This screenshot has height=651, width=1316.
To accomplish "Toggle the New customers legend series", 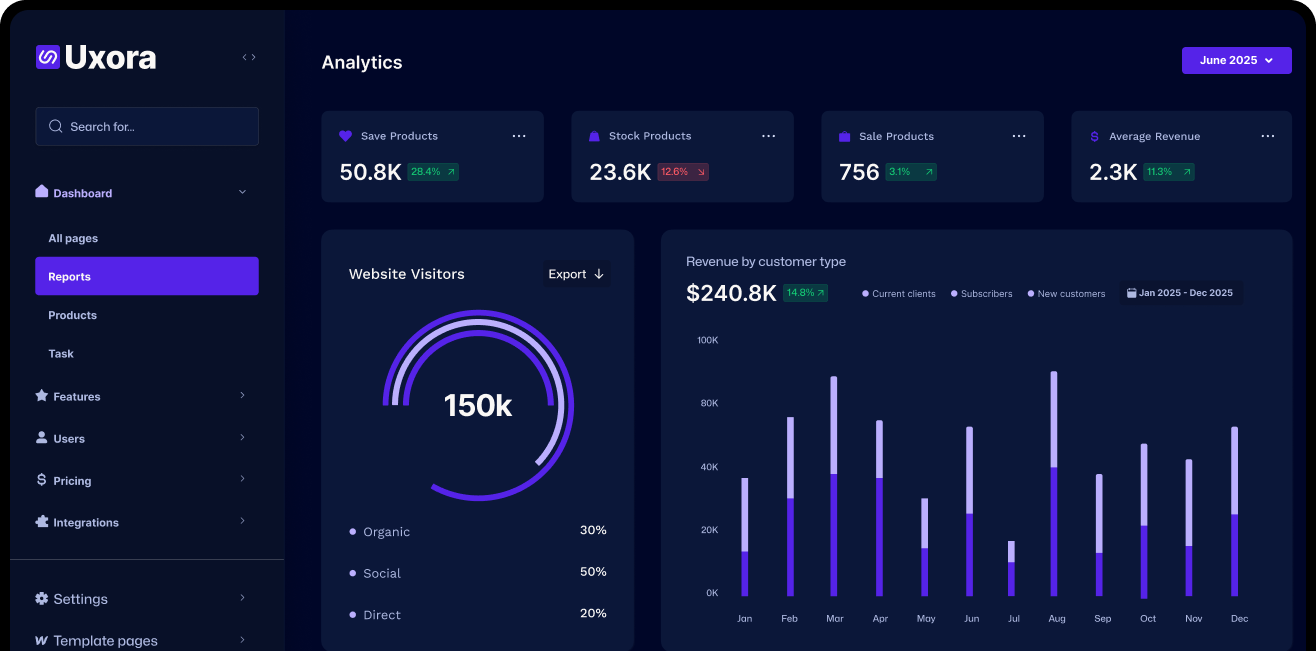I will (x=1066, y=294).
